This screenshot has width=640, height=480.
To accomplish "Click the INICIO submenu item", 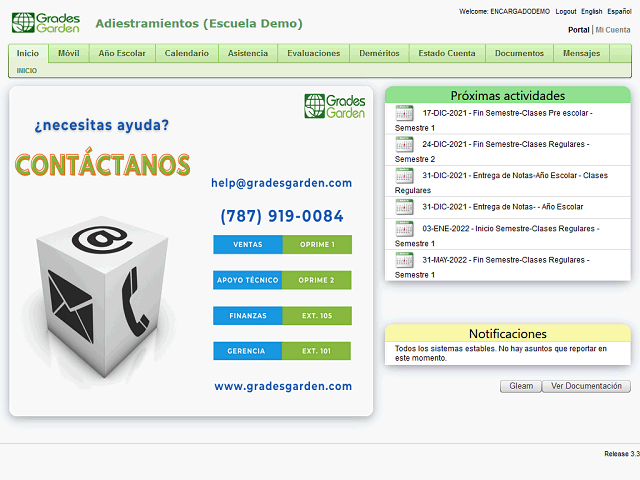I will tap(27, 71).
